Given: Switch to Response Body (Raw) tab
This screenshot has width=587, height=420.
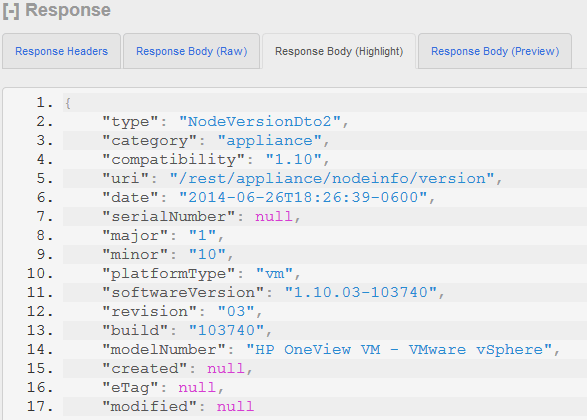Looking at the screenshot, I should click(x=192, y=51).
